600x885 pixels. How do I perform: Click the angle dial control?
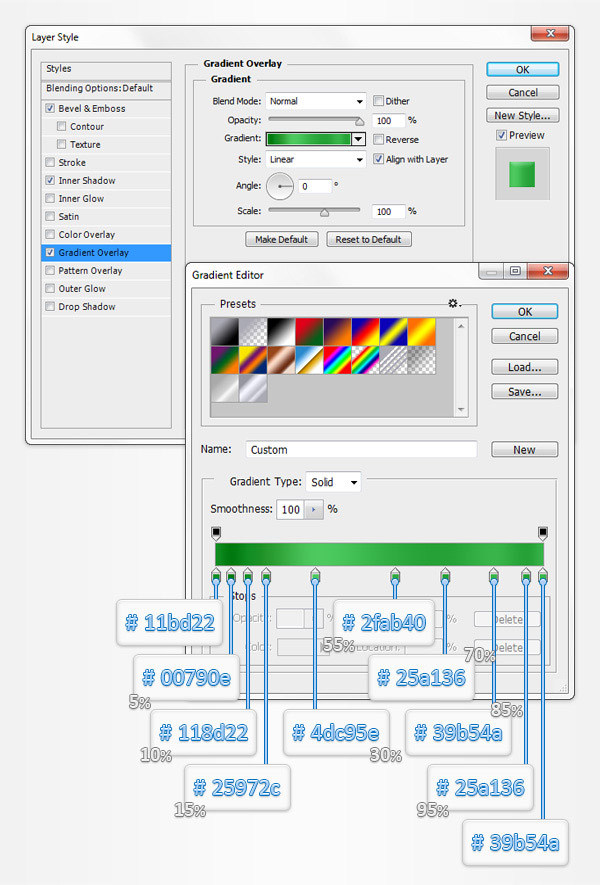(280, 186)
